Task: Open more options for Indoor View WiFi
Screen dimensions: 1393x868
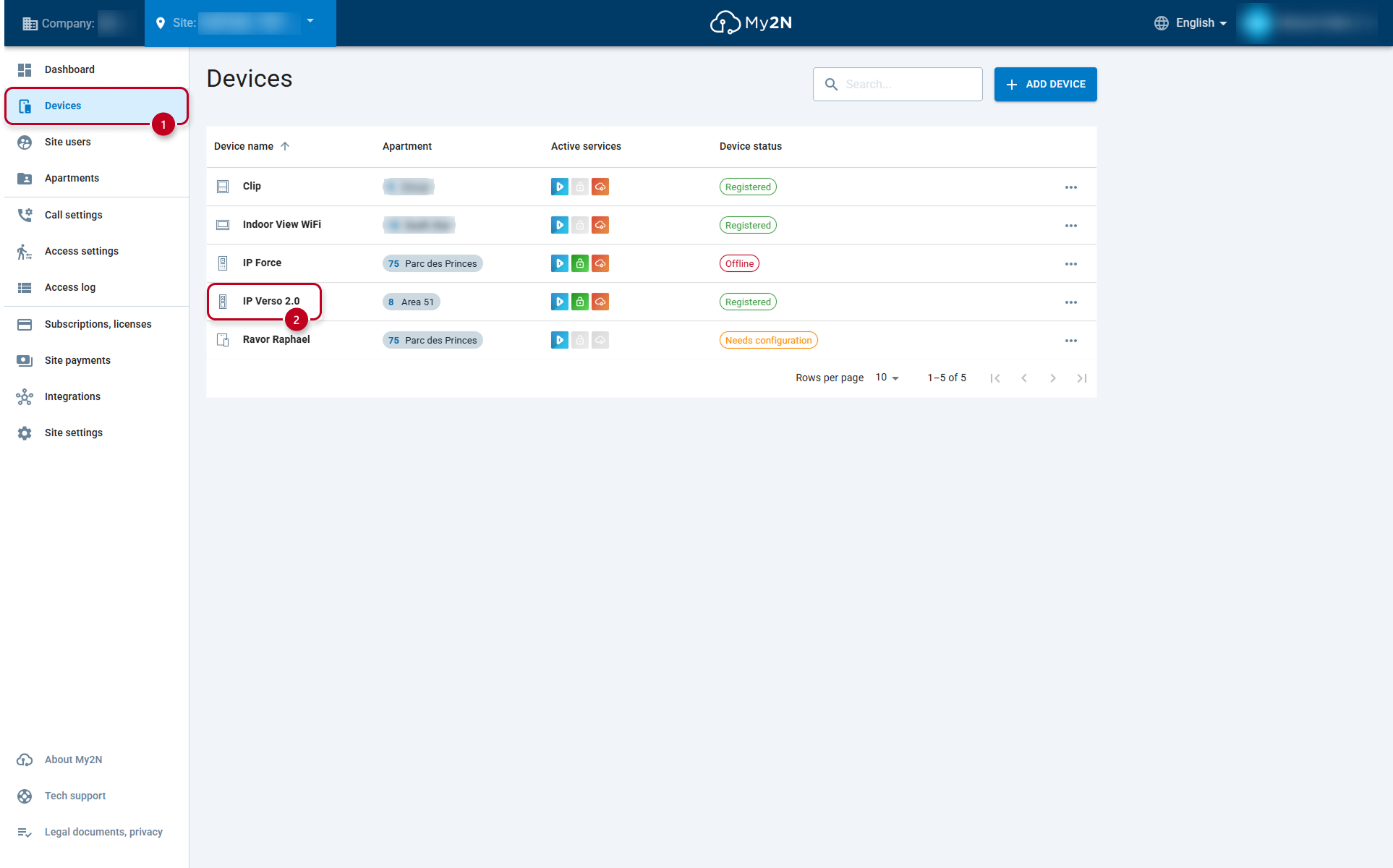Action: point(1071,226)
